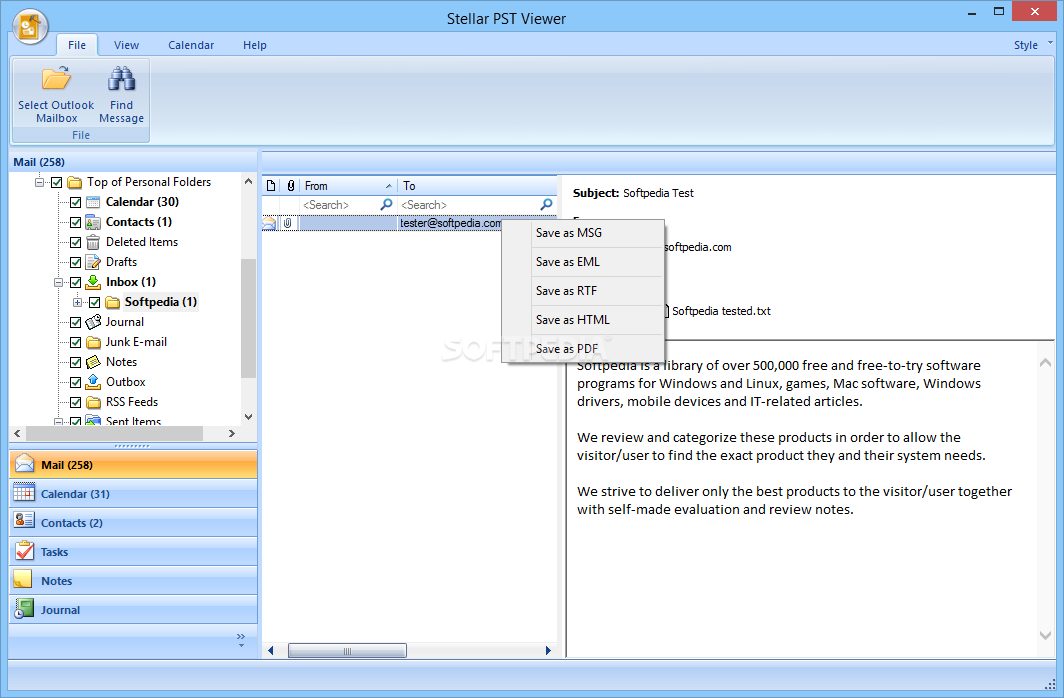Image resolution: width=1064 pixels, height=698 pixels.
Task: Uncheck the Outbox checkbox
Action: coord(76,383)
